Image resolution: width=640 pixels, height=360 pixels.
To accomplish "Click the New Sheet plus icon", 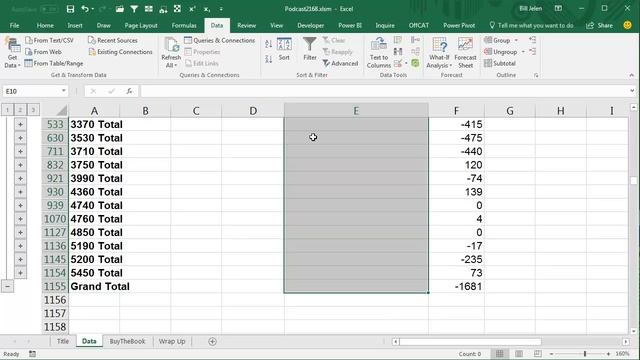I will [x=212, y=341].
